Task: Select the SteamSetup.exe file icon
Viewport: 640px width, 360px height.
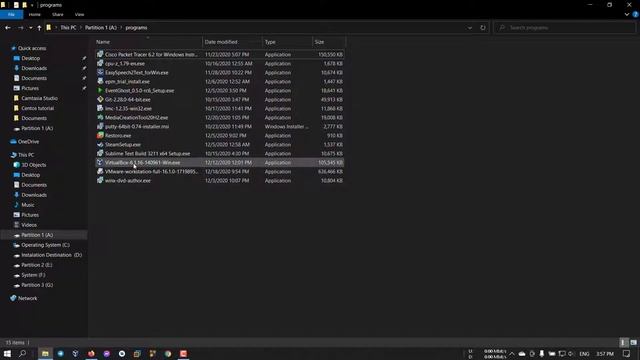Action: point(100,144)
